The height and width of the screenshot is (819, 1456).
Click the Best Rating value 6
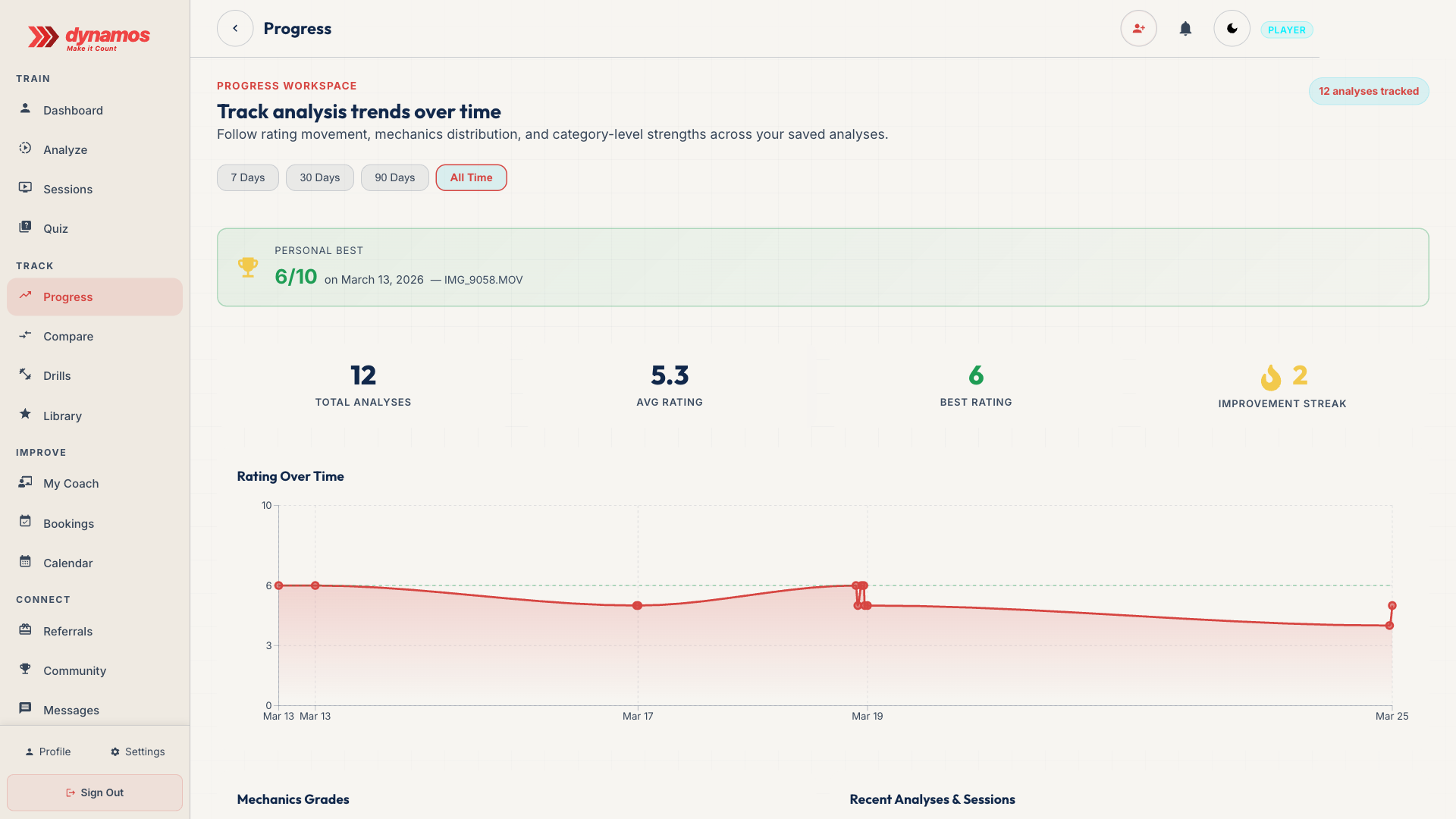(x=976, y=375)
